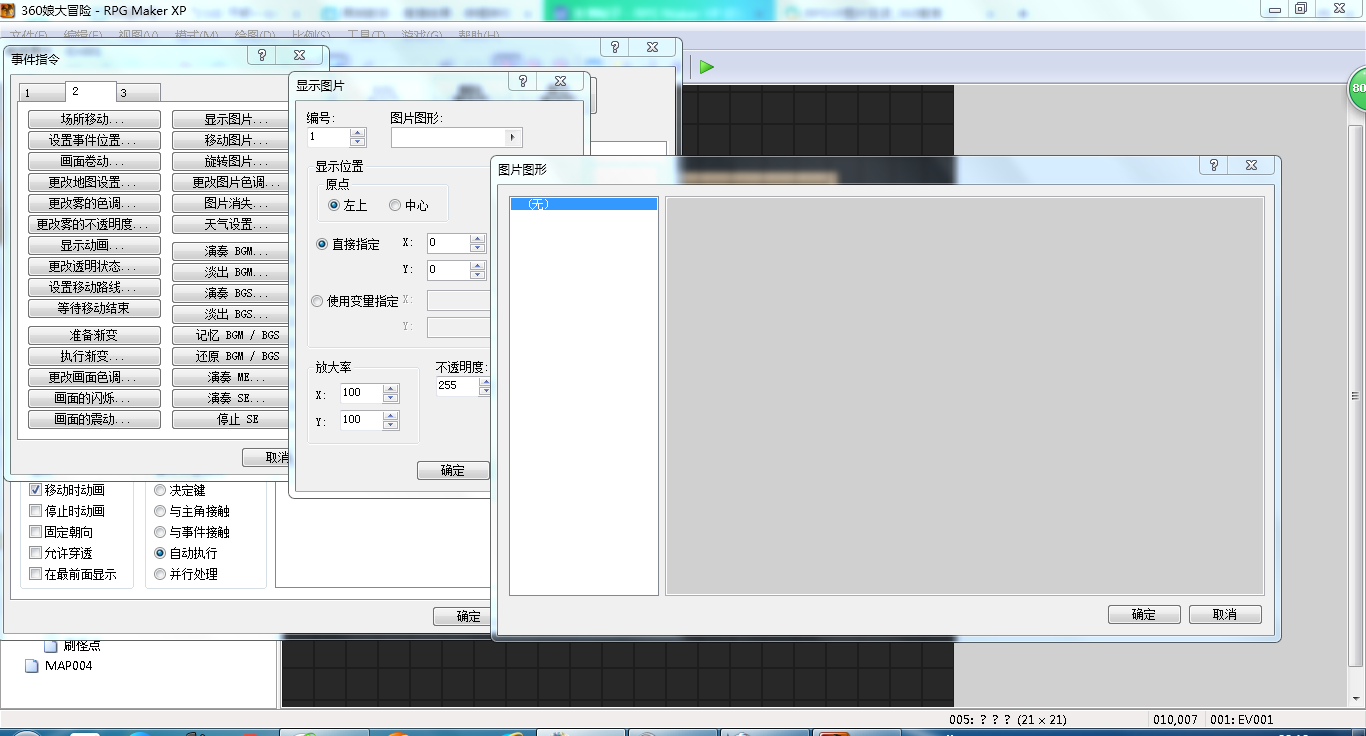
Task: Choose 中心 as picture origin
Action: (x=395, y=205)
